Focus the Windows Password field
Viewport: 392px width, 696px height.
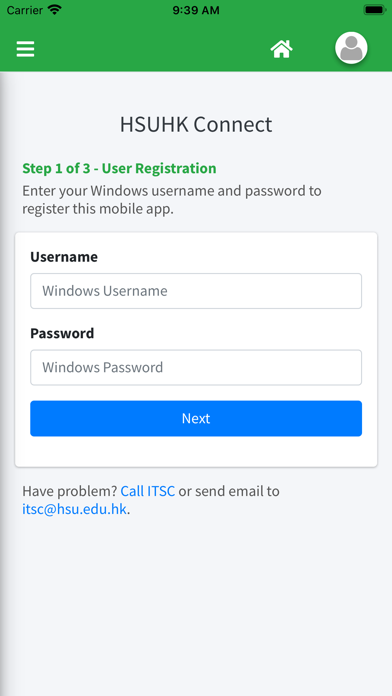196,367
